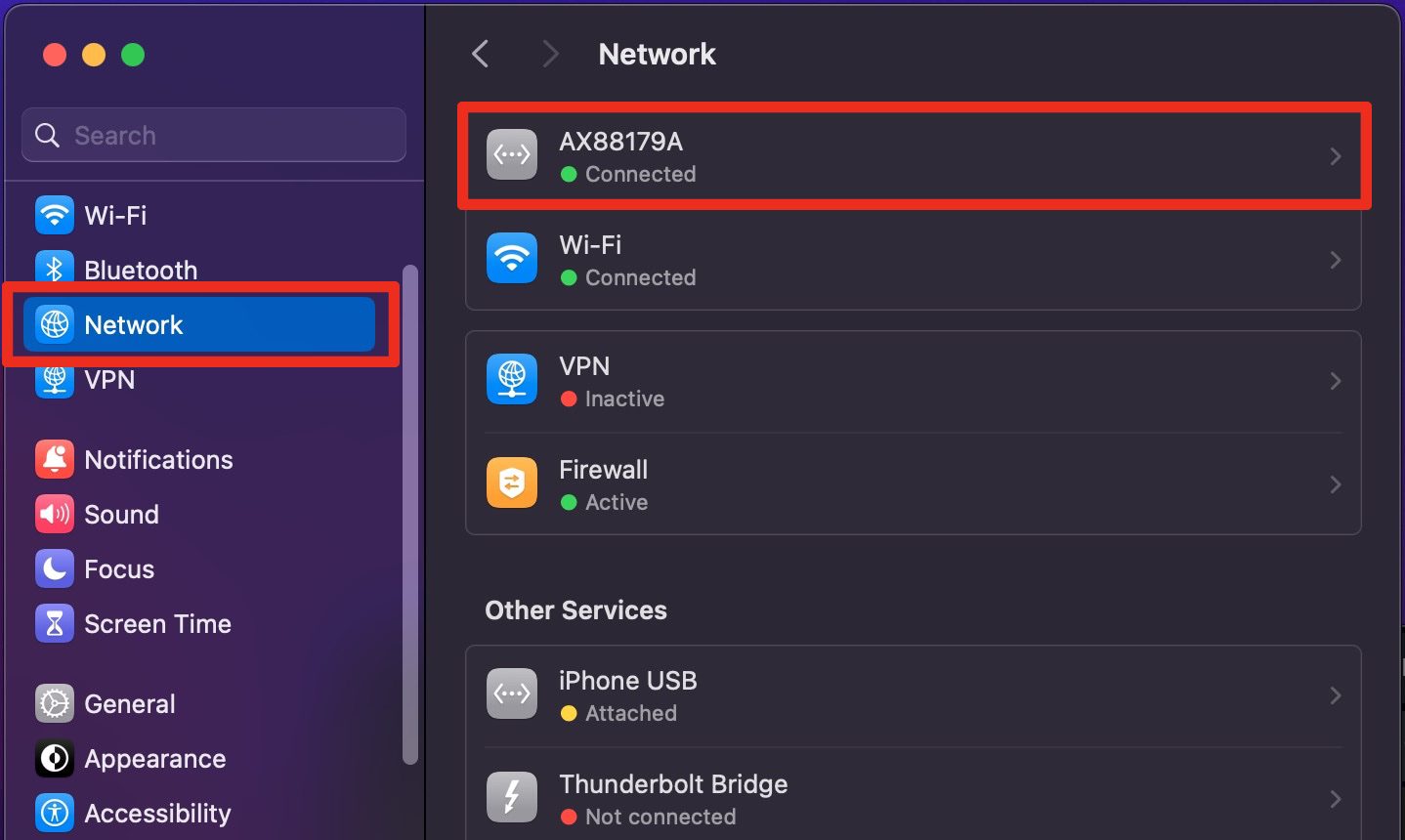
Task: Select the Bluetooth icon in the sidebar
Action: (55, 269)
